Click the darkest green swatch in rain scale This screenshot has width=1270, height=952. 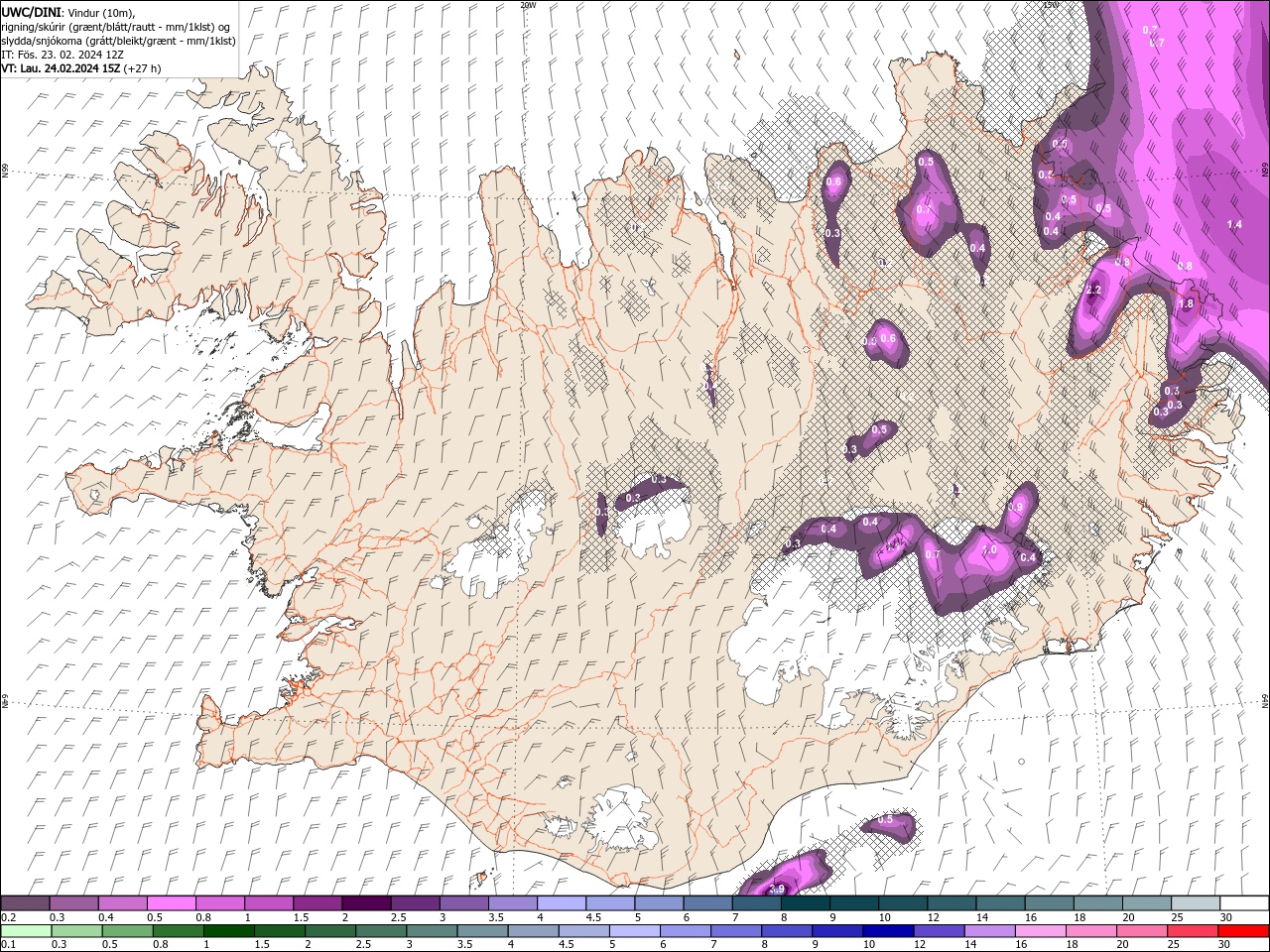point(229,931)
